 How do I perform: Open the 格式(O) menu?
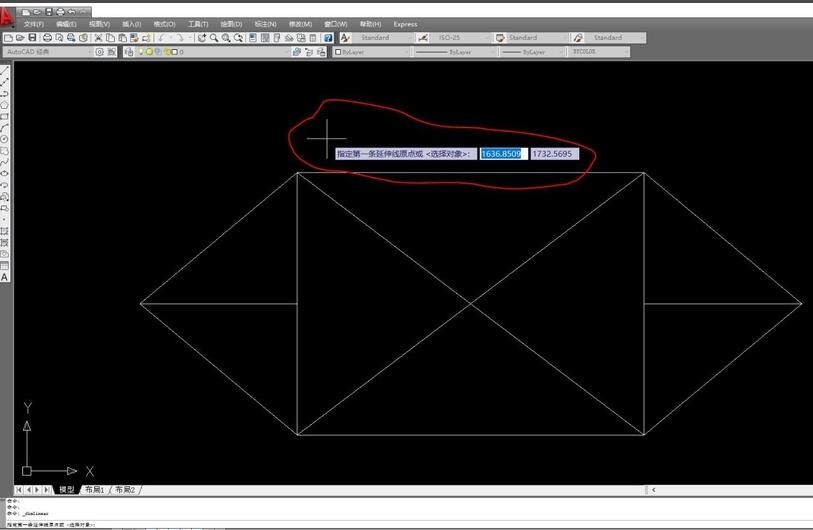(164, 24)
